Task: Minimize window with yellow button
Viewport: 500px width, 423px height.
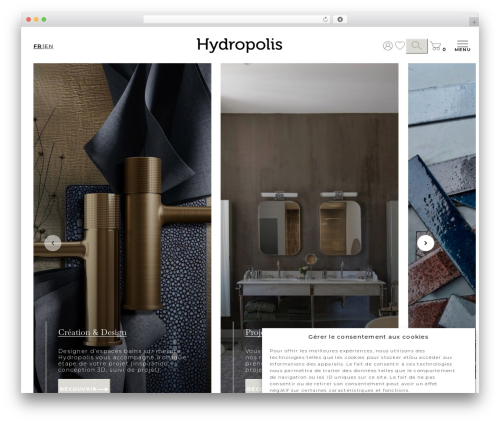Action: click(36, 19)
